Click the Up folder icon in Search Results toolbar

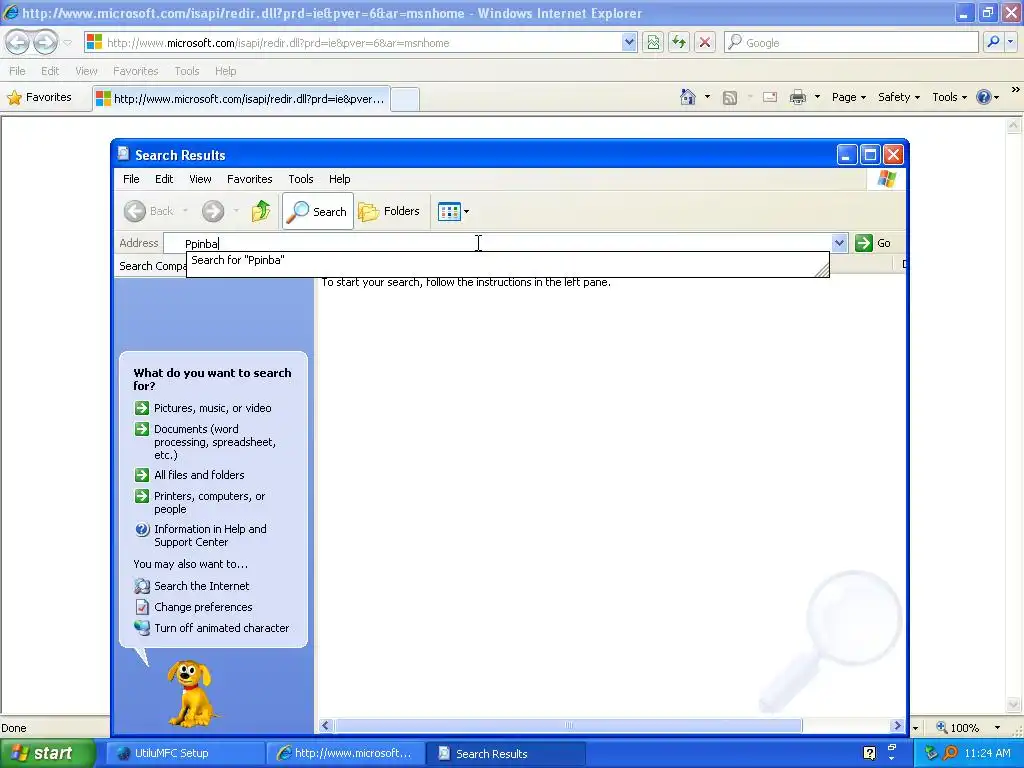click(261, 211)
